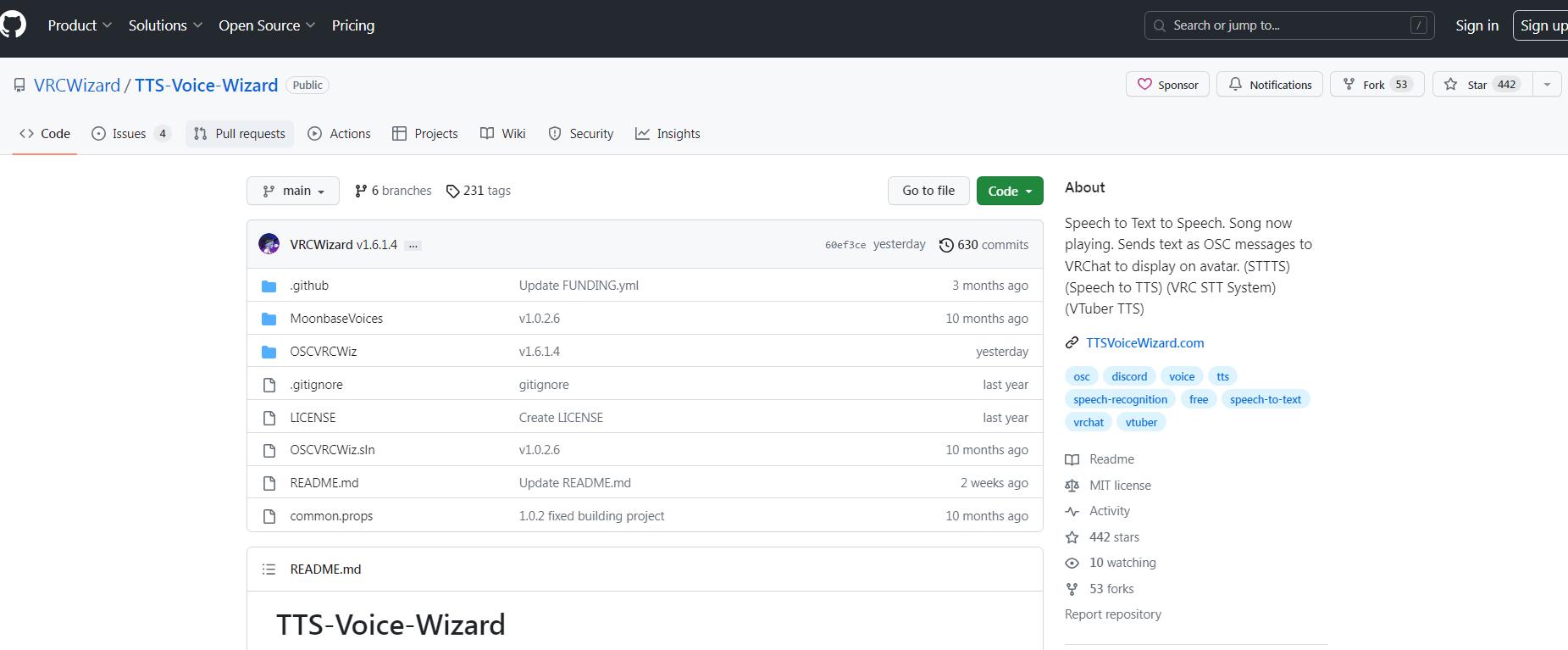Expand the commit message ellipsis
Image resolution: width=1568 pixels, height=650 pixels.
[413, 245]
